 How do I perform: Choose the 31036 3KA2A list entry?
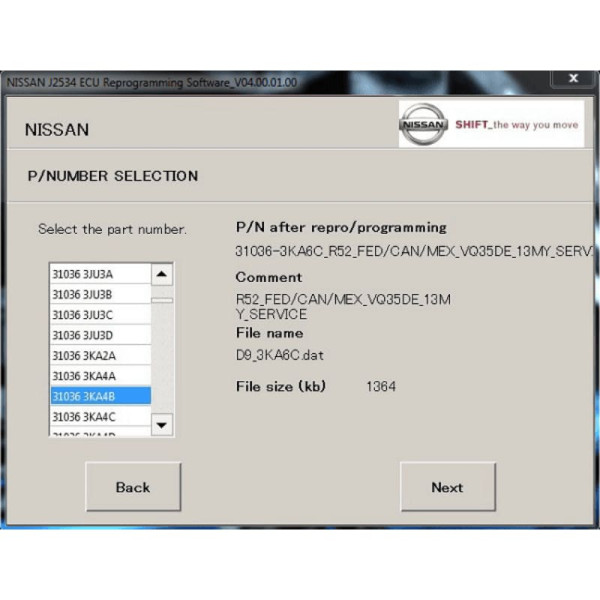tap(83, 355)
